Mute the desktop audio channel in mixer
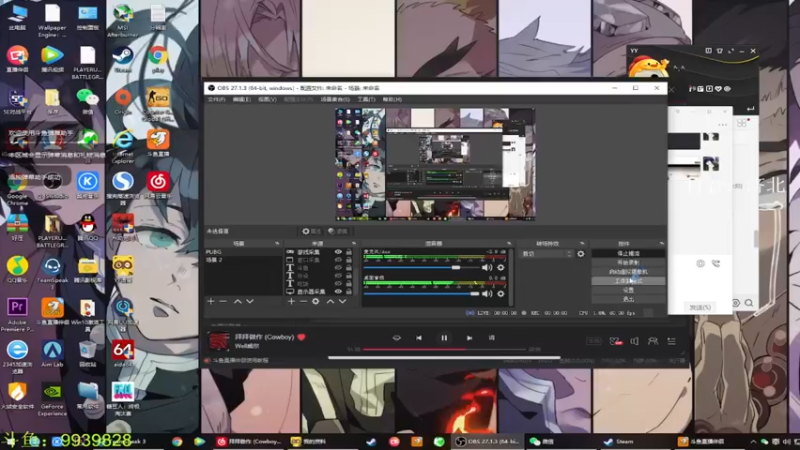Image resolution: width=800 pixels, height=450 pixels. 487,293
